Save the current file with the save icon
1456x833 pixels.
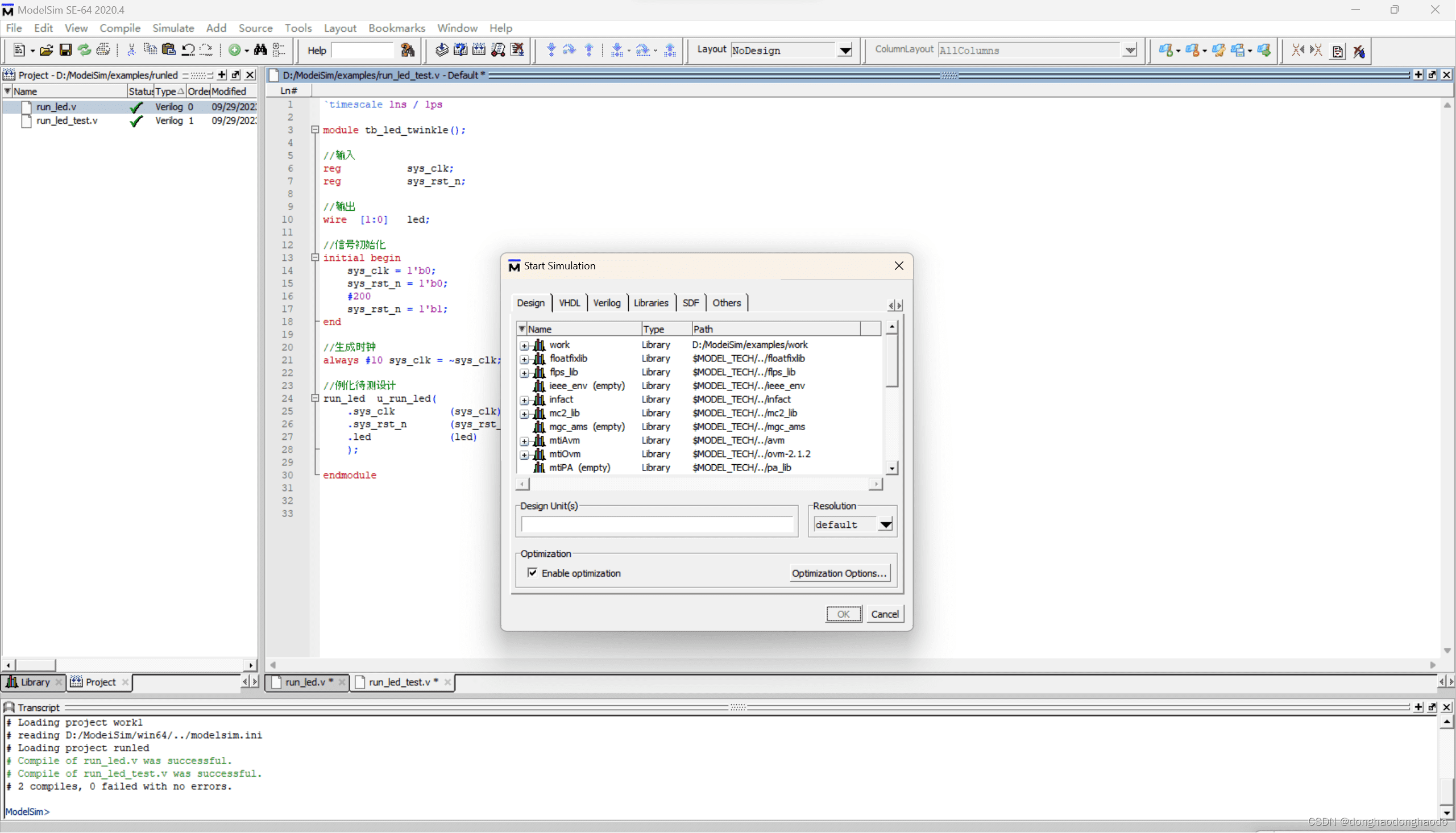pyautogui.click(x=65, y=51)
